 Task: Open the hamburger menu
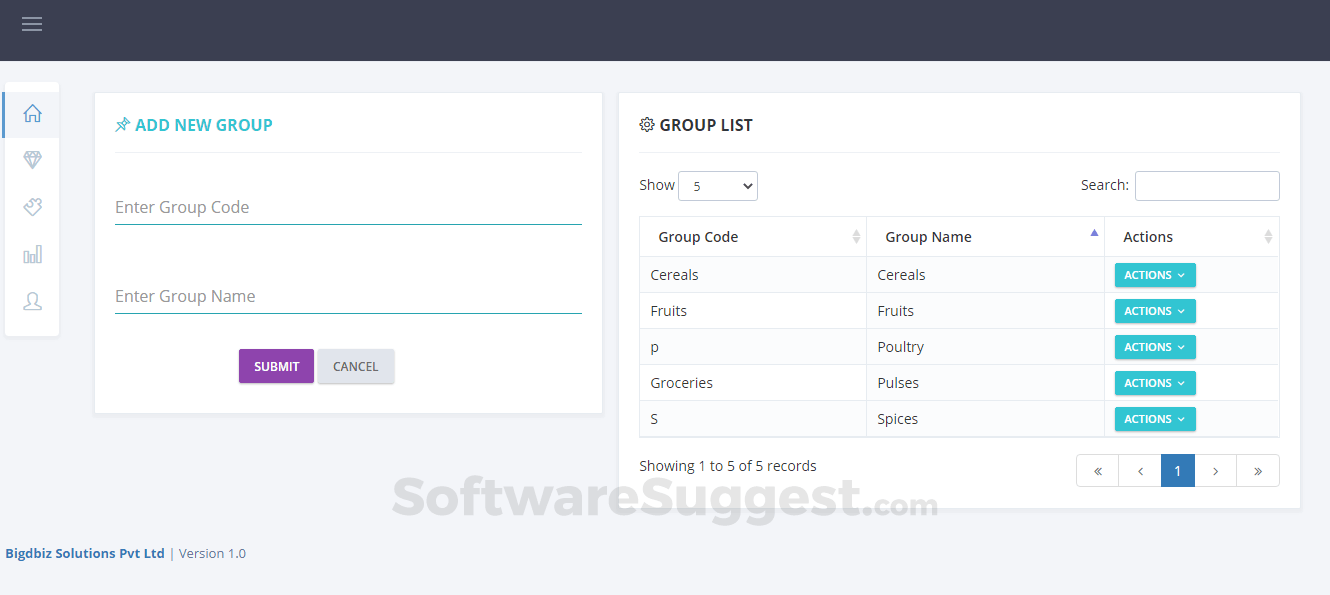32,24
